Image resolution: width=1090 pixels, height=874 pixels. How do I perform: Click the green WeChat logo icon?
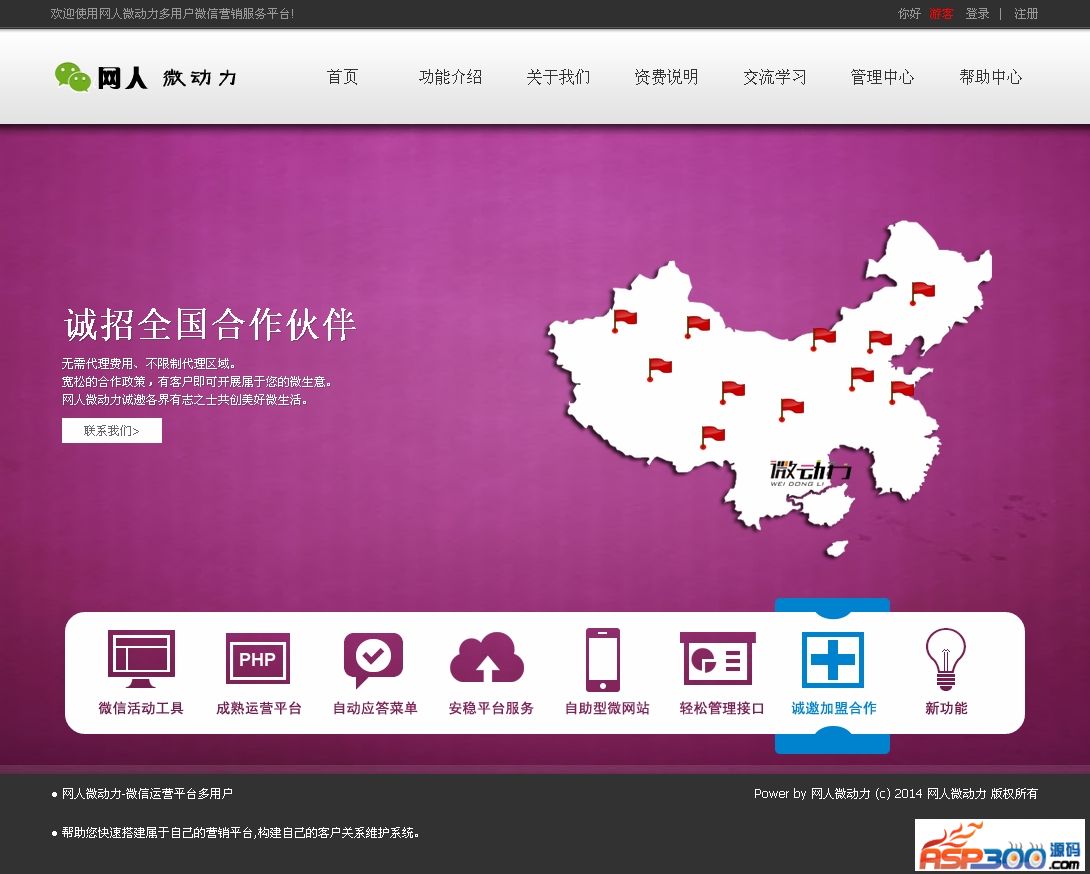point(73,76)
